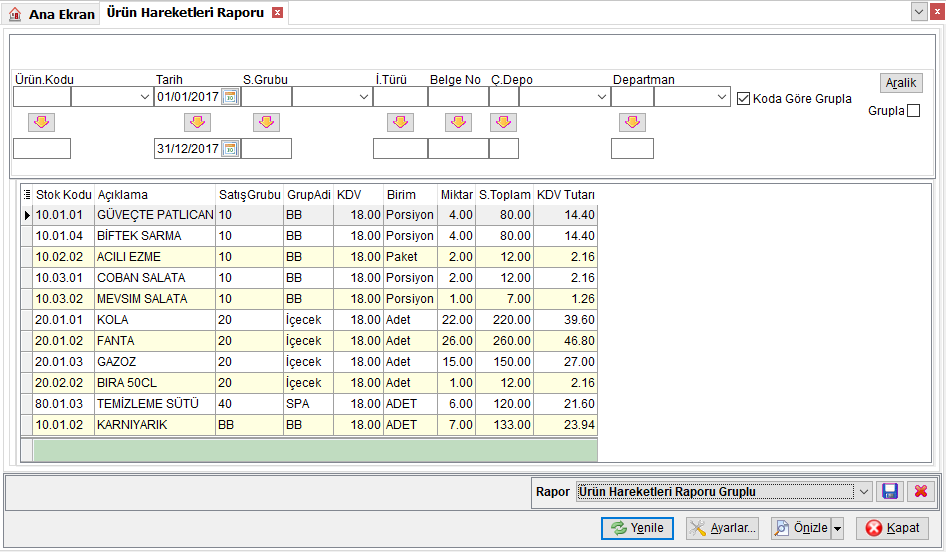This screenshot has width=947, height=552.
Task: Click the Kapat button
Action: 893,528
